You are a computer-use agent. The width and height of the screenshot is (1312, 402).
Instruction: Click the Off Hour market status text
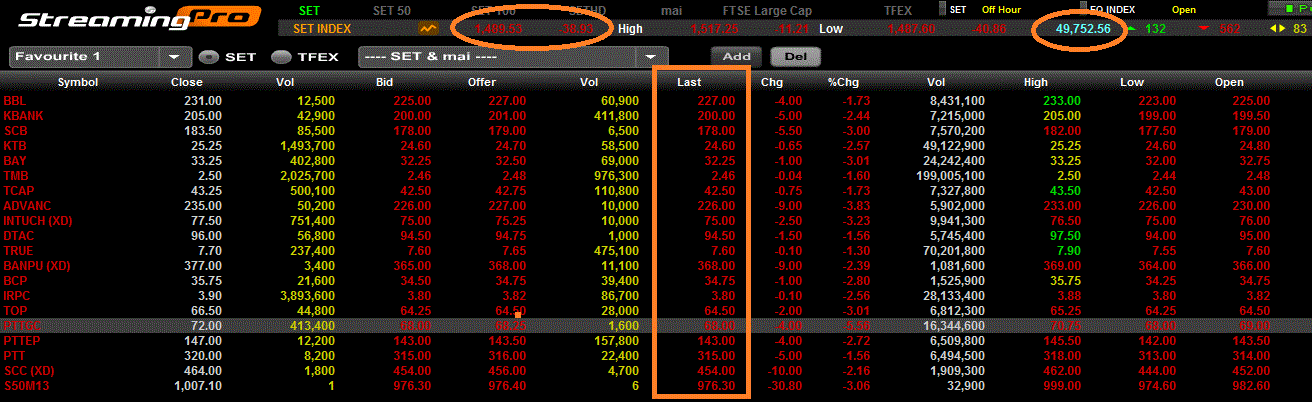point(1000,10)
